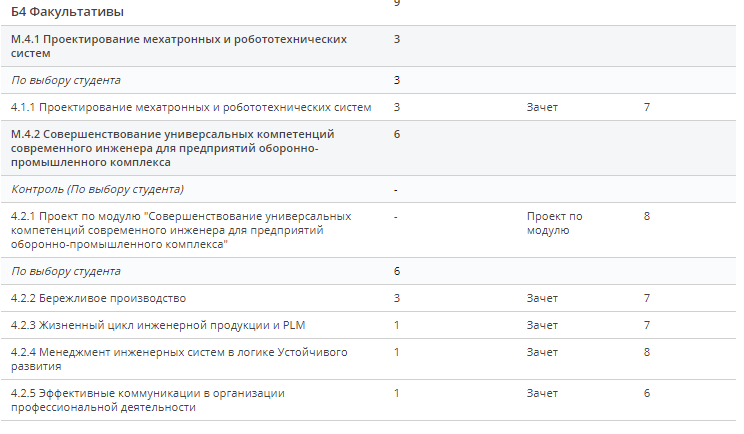
Task: Click Зачет in the 4.2.3 PLM row
Action: [x=542, y=325]
